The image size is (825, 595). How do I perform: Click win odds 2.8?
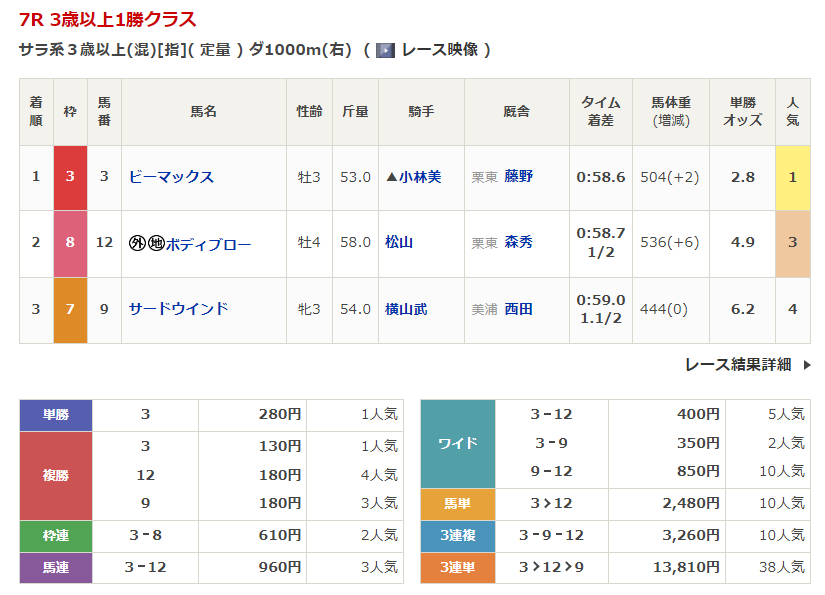coord(742,177)
